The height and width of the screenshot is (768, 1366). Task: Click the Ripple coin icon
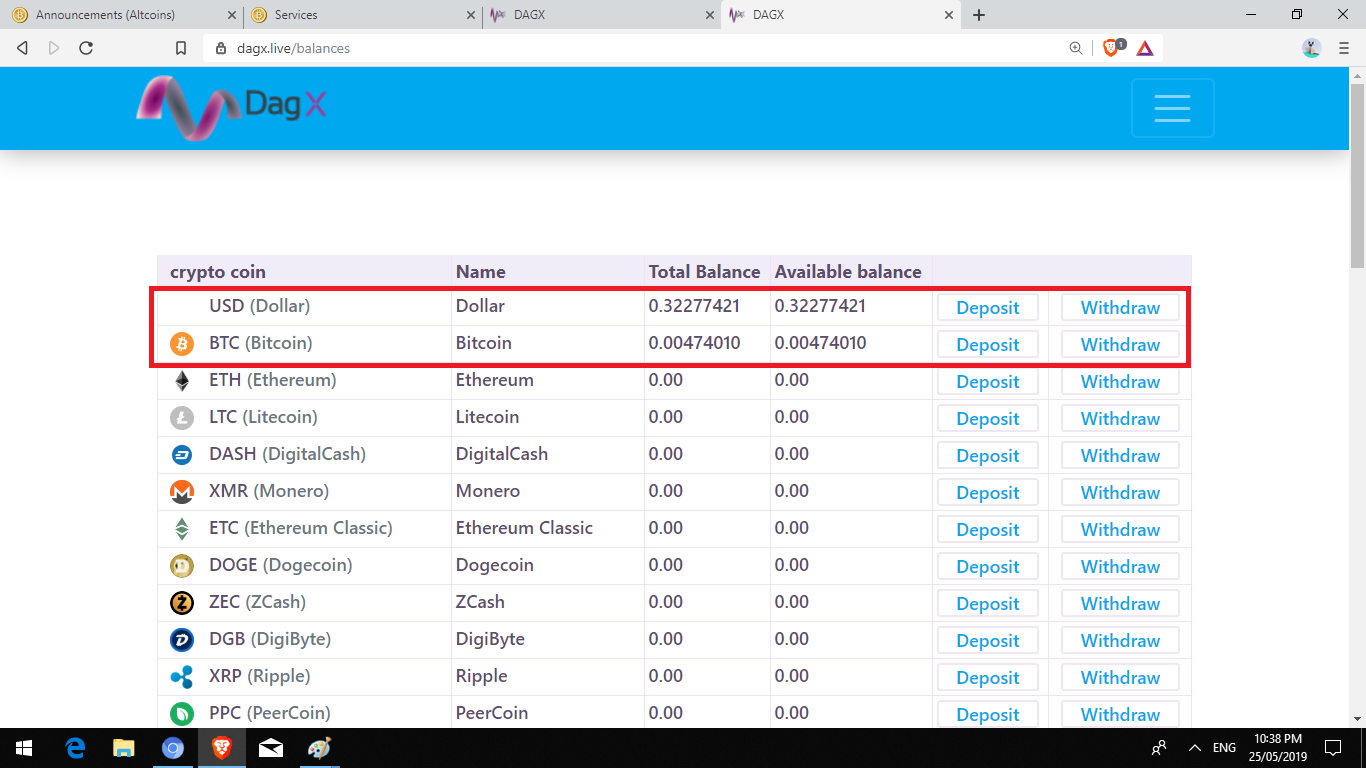182,677
